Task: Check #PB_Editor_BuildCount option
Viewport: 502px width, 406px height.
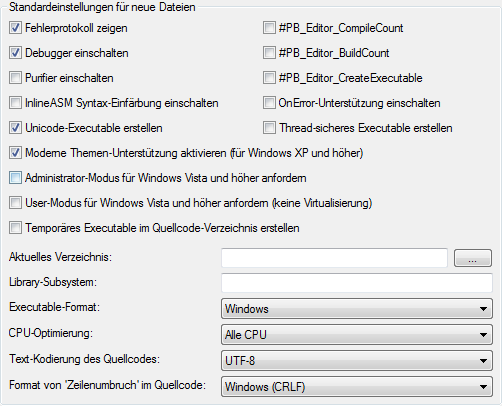Action: 269,53
